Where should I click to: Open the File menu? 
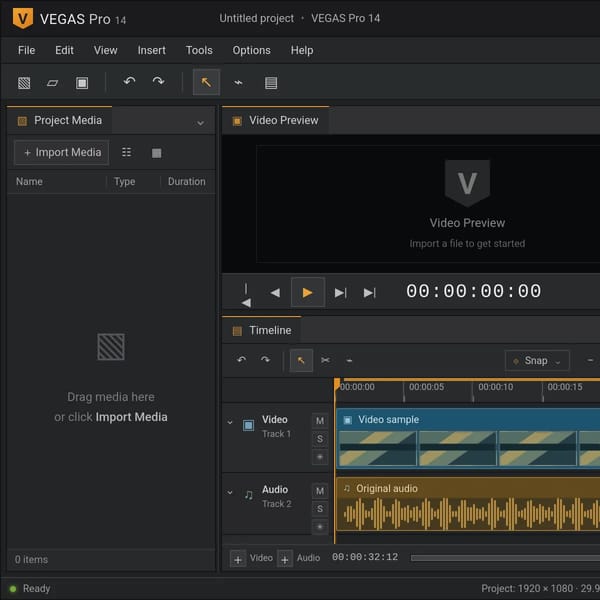[x=26, y=50]
